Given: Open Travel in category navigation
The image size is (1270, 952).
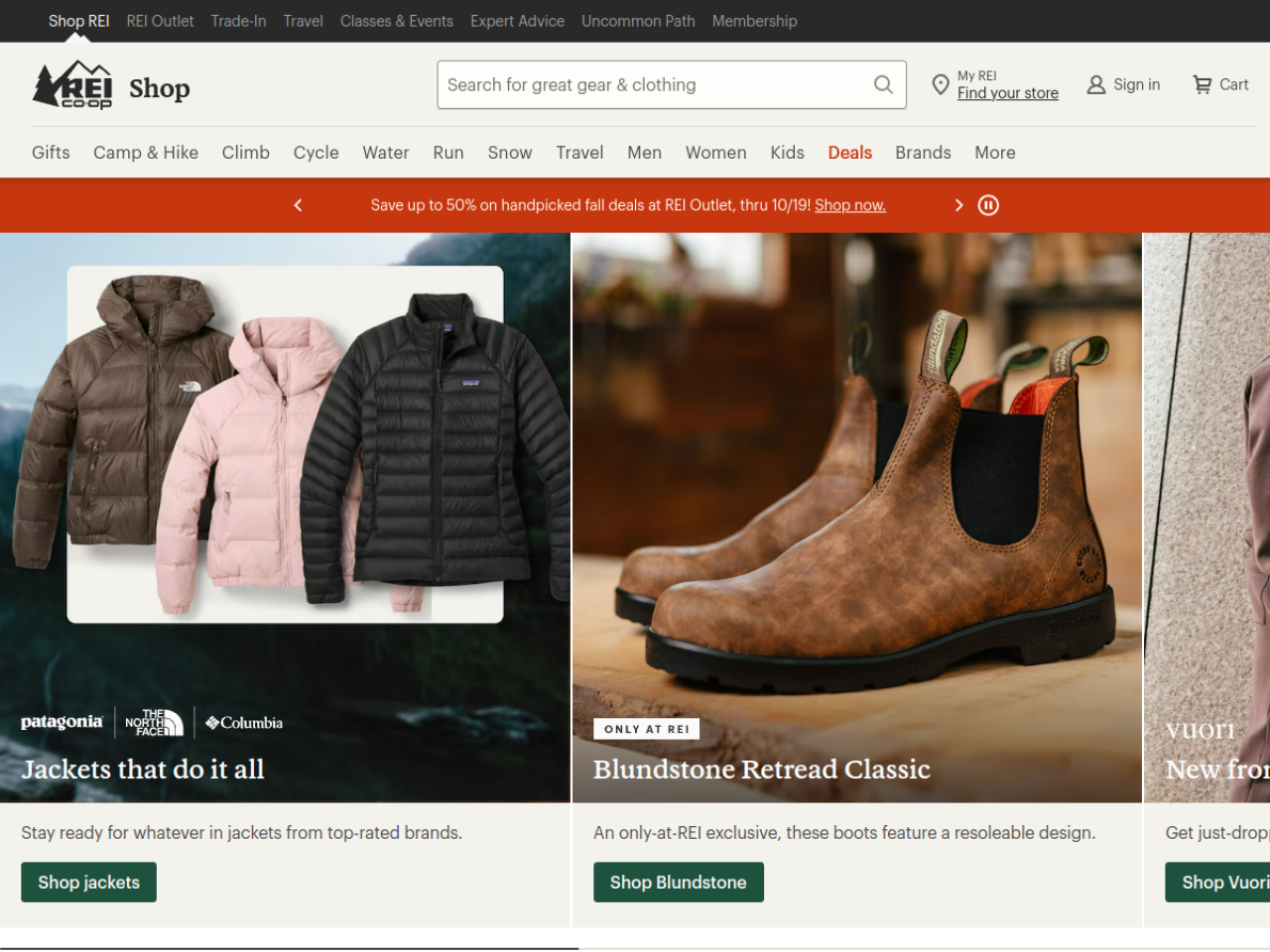Looking at the screenshot, I should [x=579, y=153].
